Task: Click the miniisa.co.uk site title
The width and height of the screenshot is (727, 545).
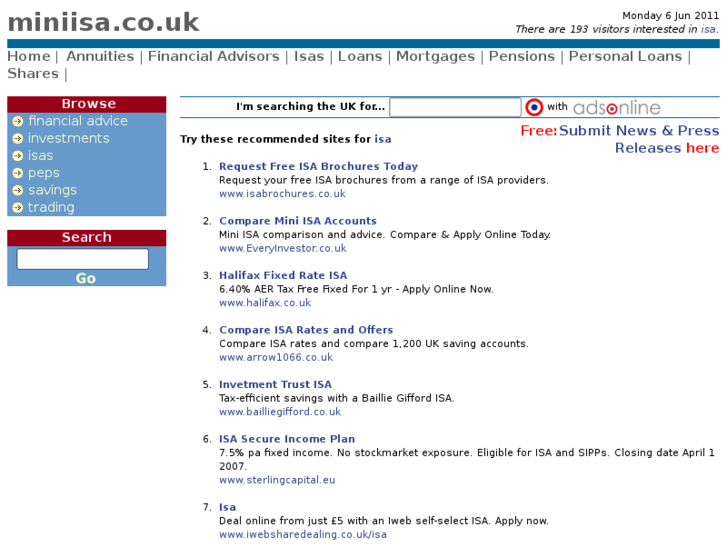Action: pyautogui.click(x=103, y=22)
